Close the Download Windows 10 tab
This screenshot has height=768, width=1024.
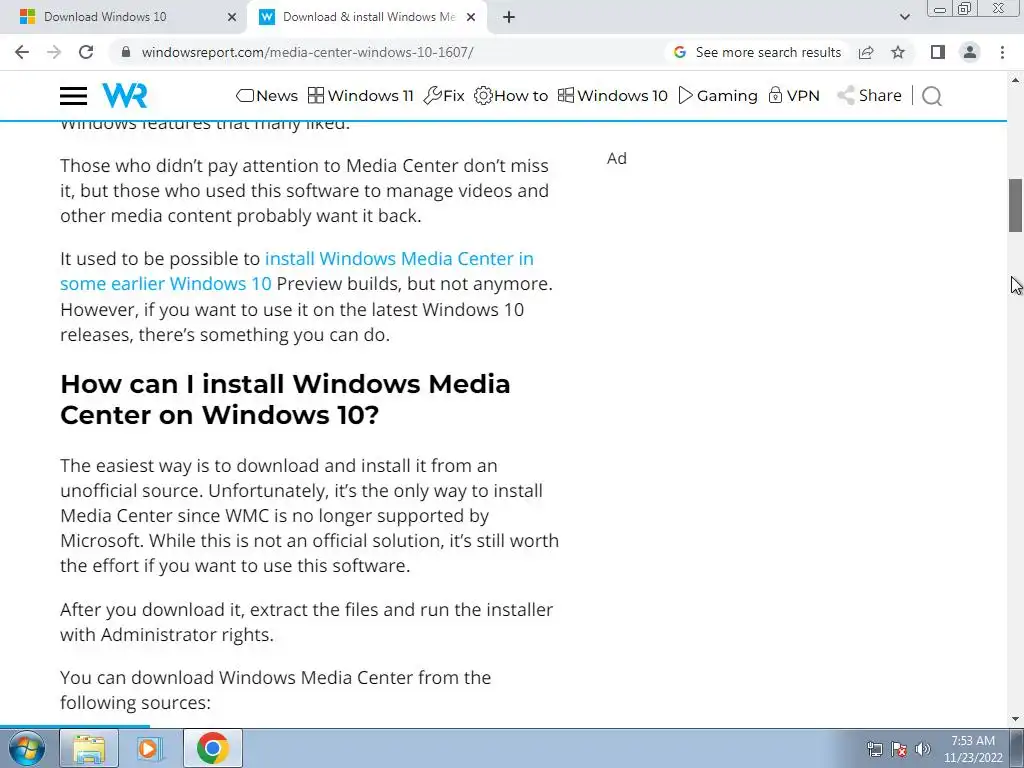point(232,17)
